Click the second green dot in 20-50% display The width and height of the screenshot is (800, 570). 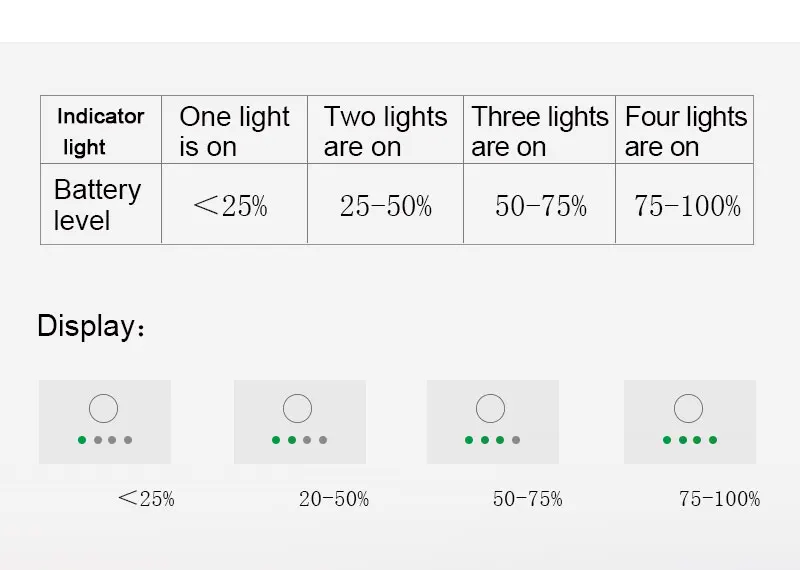pos(292,440)
